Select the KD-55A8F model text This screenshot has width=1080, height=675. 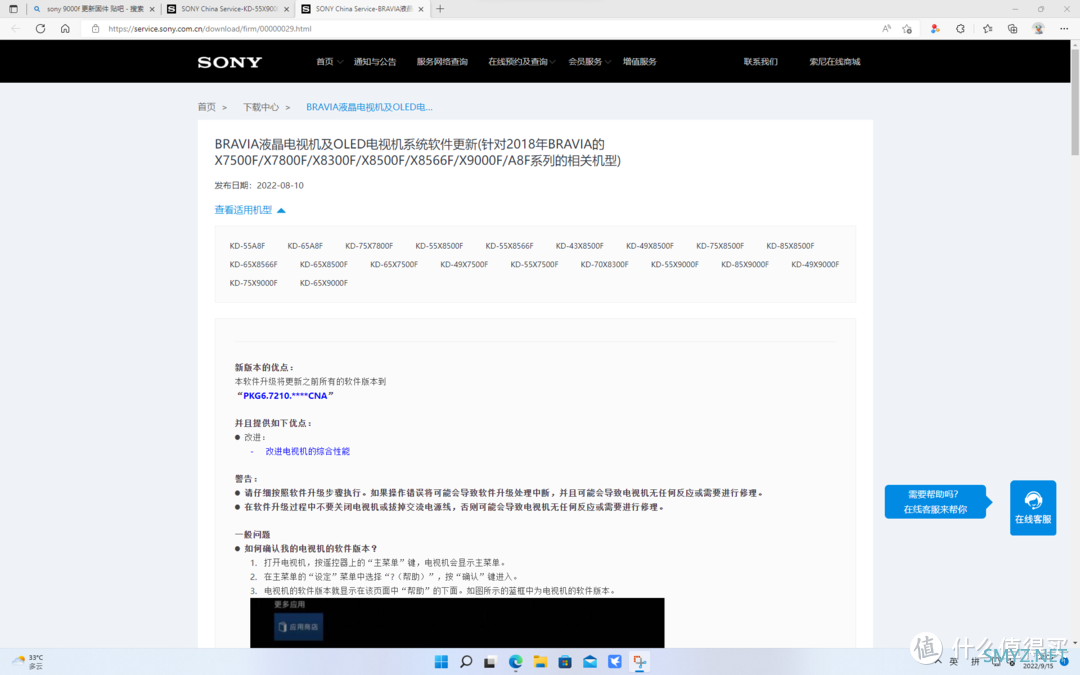click(247, 246)
